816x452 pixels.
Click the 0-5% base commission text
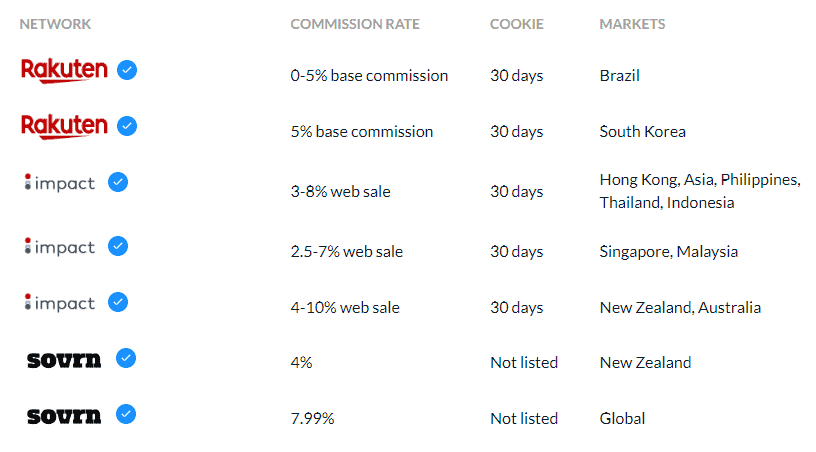pos(369,75)
